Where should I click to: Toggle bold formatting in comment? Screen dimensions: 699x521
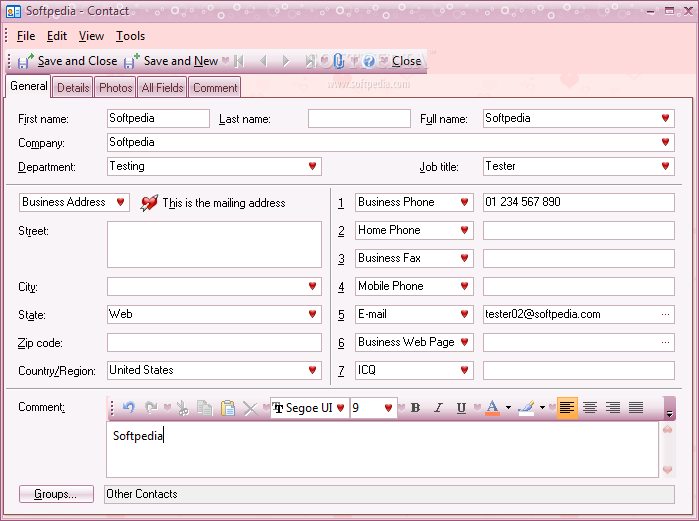tap(415, 408)
